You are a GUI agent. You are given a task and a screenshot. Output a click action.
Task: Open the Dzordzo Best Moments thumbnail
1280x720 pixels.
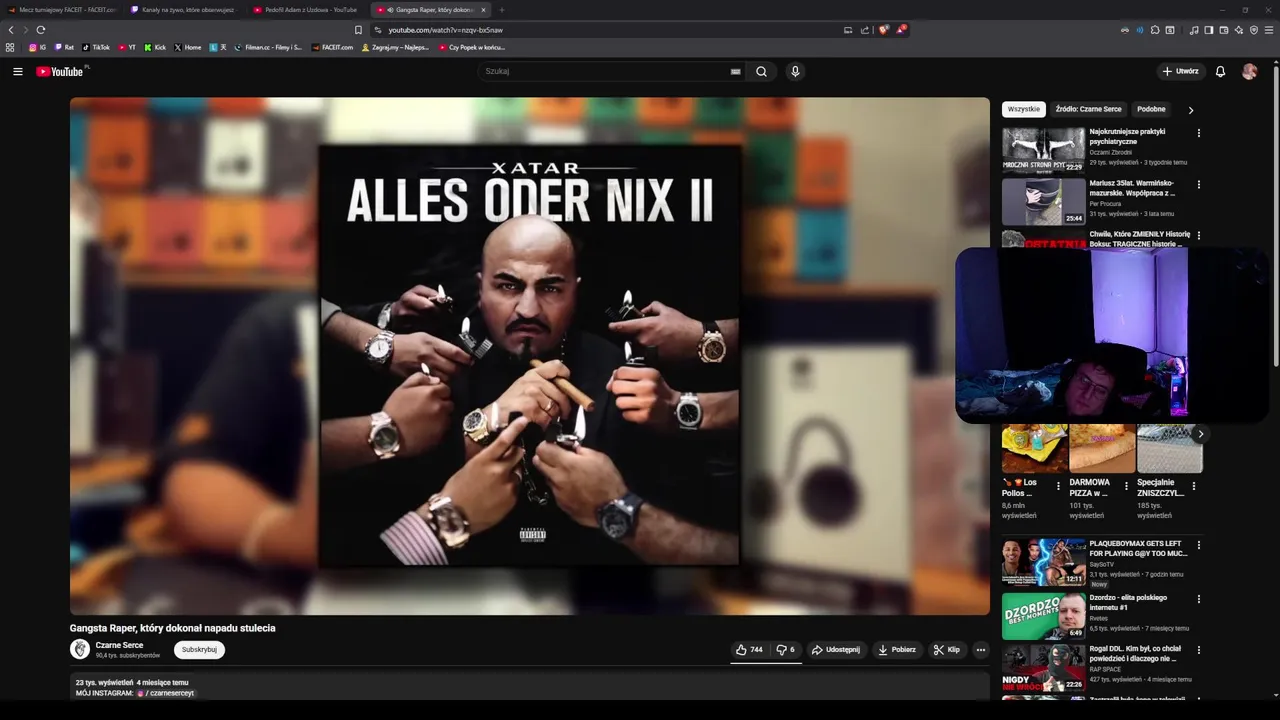tap(1043, 616)
